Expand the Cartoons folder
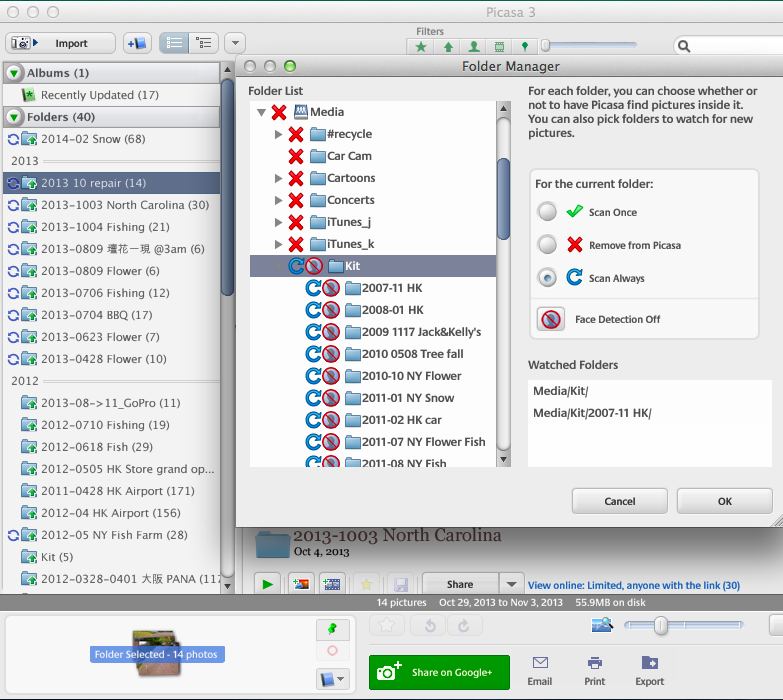 (x=279, y=178)
